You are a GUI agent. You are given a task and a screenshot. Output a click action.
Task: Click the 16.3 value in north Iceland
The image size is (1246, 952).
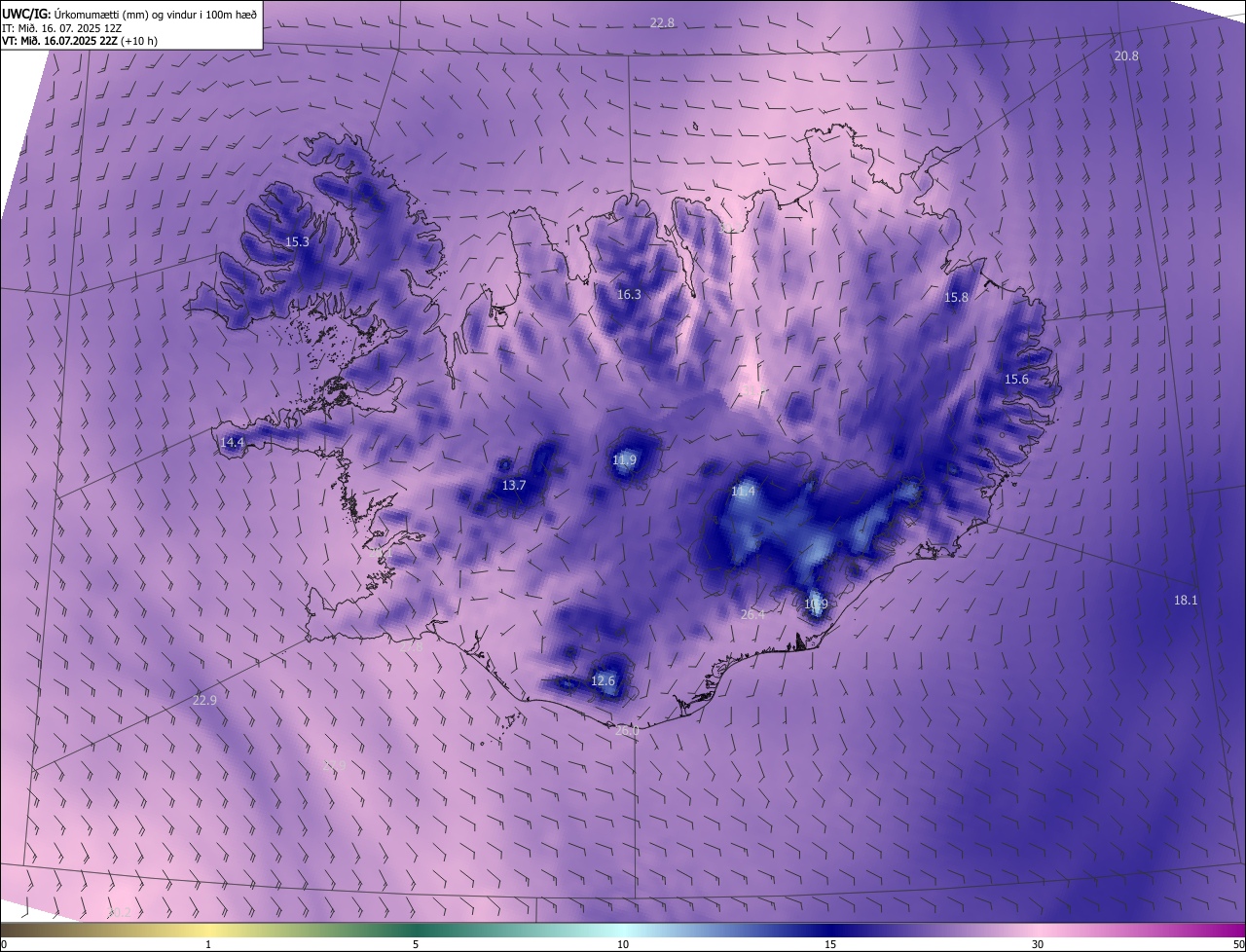[x=629, y=294]
